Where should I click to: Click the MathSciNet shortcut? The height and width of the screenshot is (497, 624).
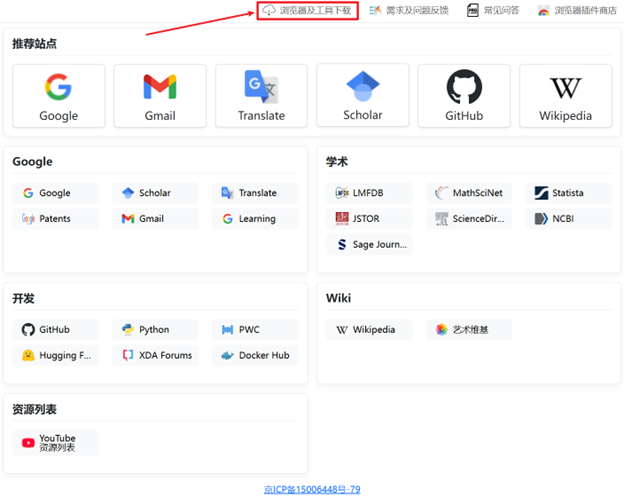pos(468,193)
